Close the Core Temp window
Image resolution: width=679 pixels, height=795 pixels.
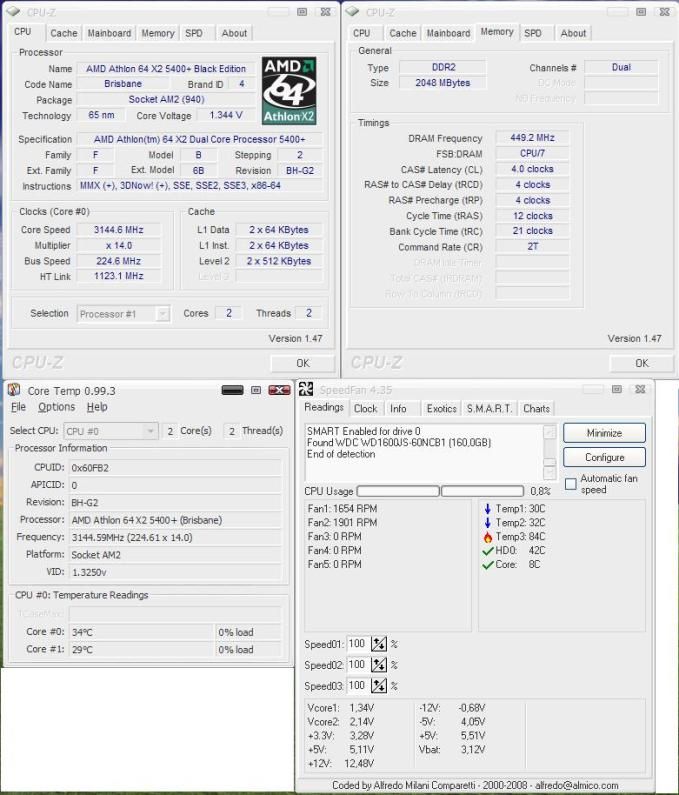tap(279, 390)
